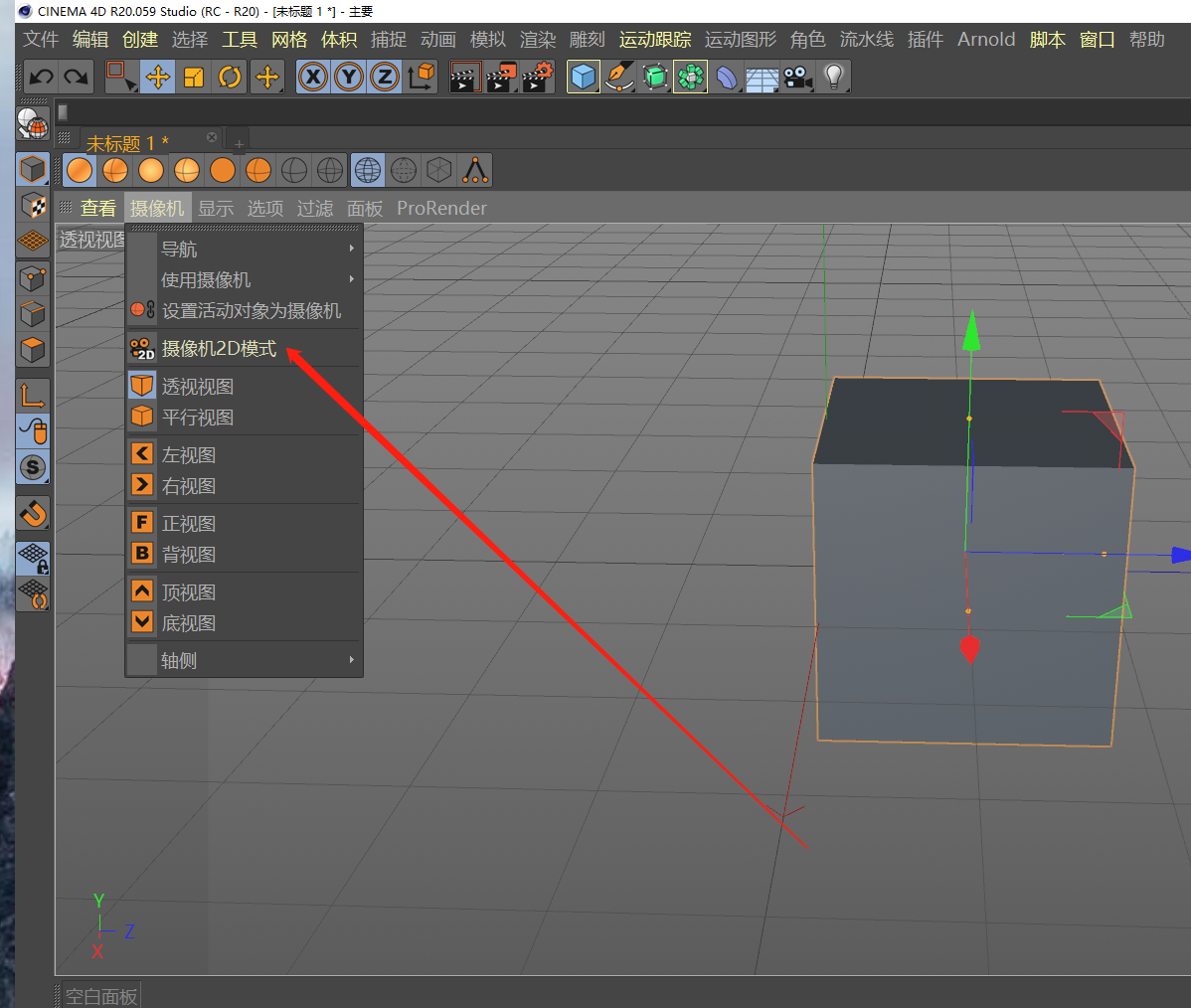Image resolution: width=1191 pixels, height=1008 pixels.
Task: Select the Scale tool
Action: click(x=194, y=77)
